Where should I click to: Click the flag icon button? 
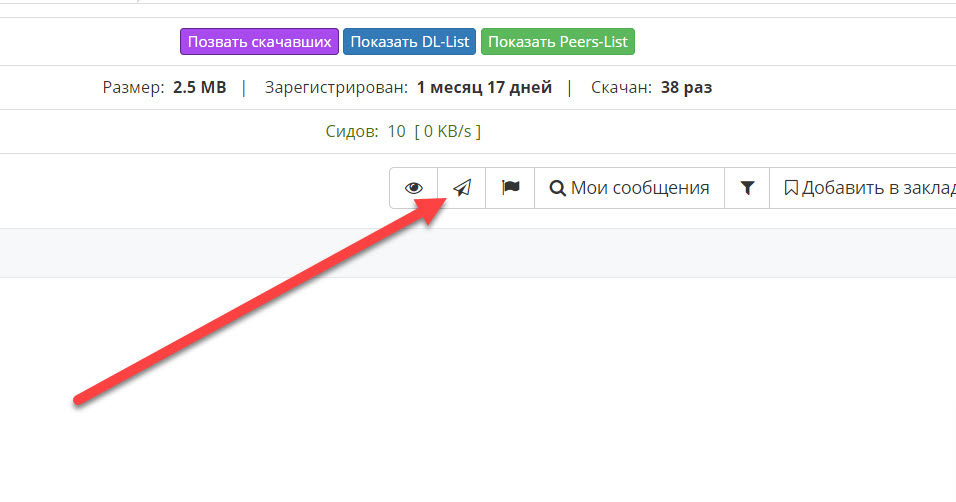pyautogui.click(x=511, y=188)
